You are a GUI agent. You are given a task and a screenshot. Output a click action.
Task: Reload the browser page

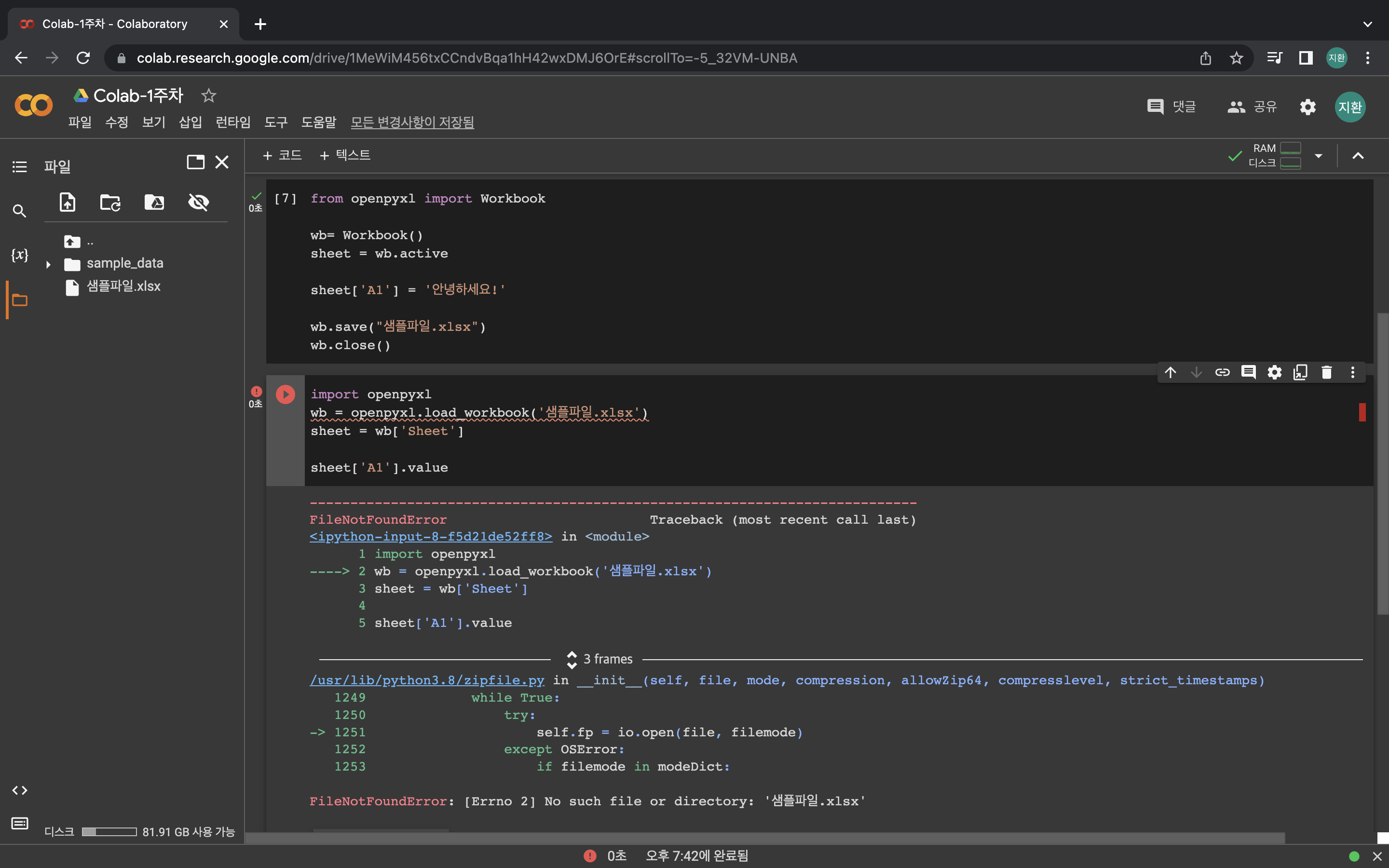point(83,58)
